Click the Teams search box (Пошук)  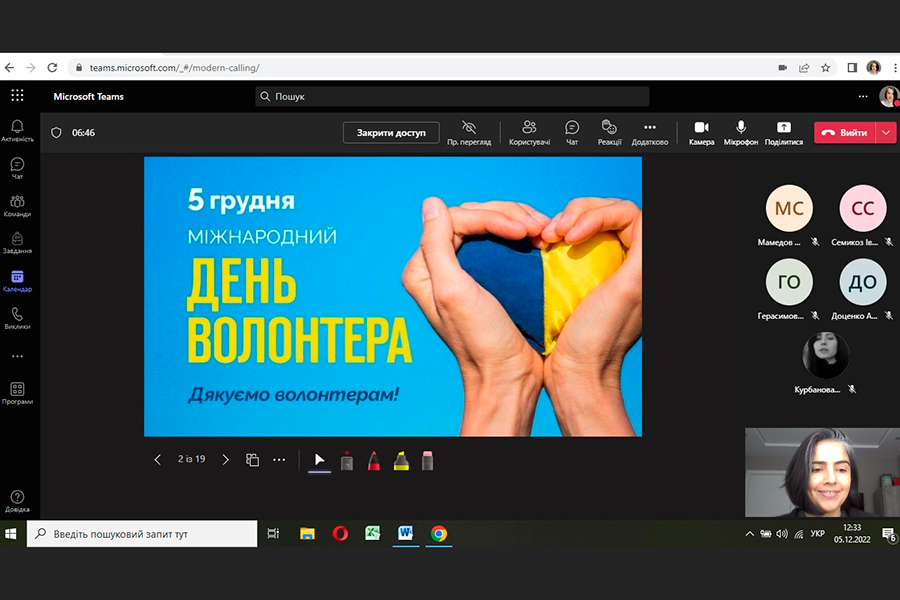452,96
